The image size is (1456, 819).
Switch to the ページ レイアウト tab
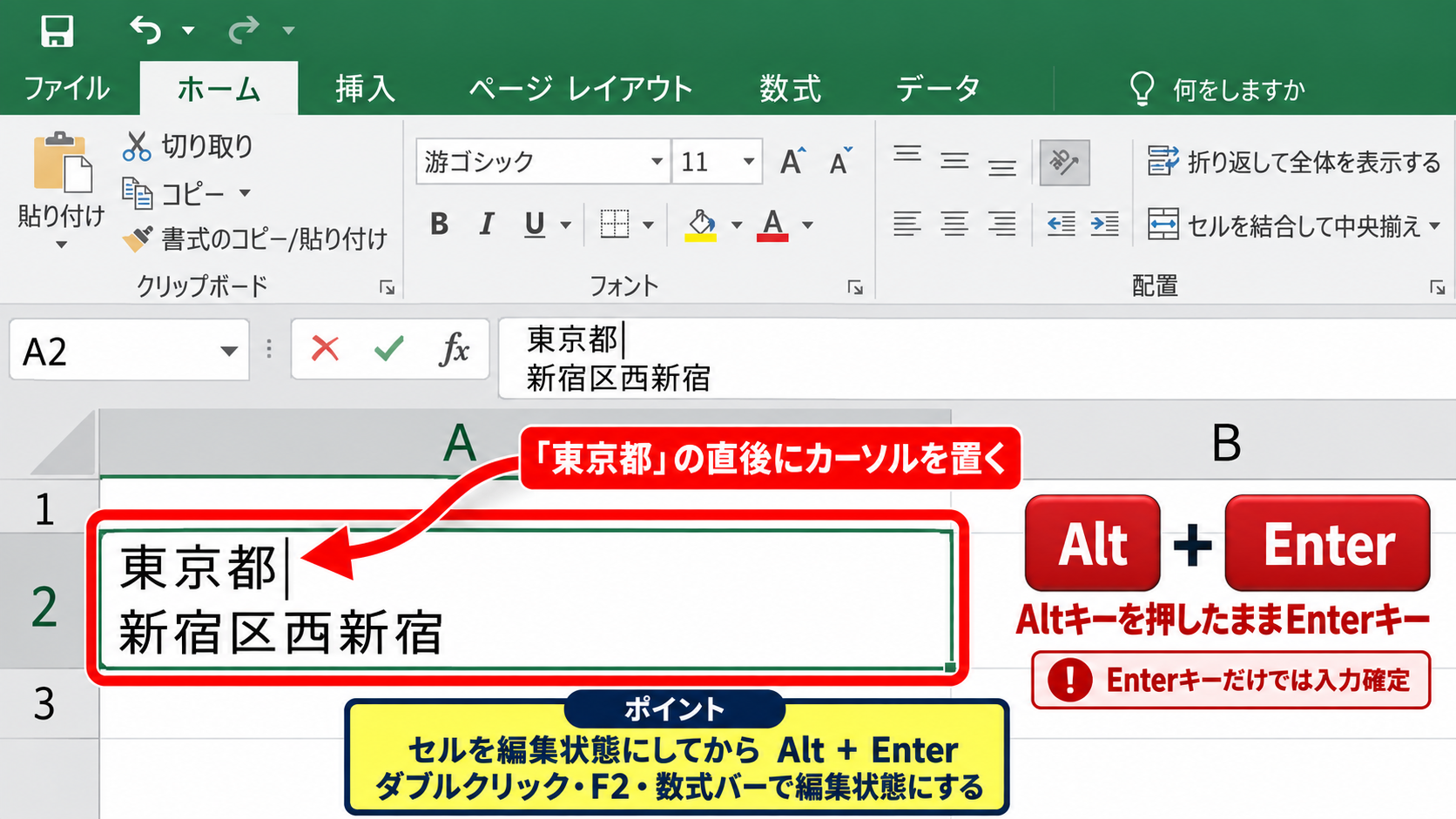[580, 89]
